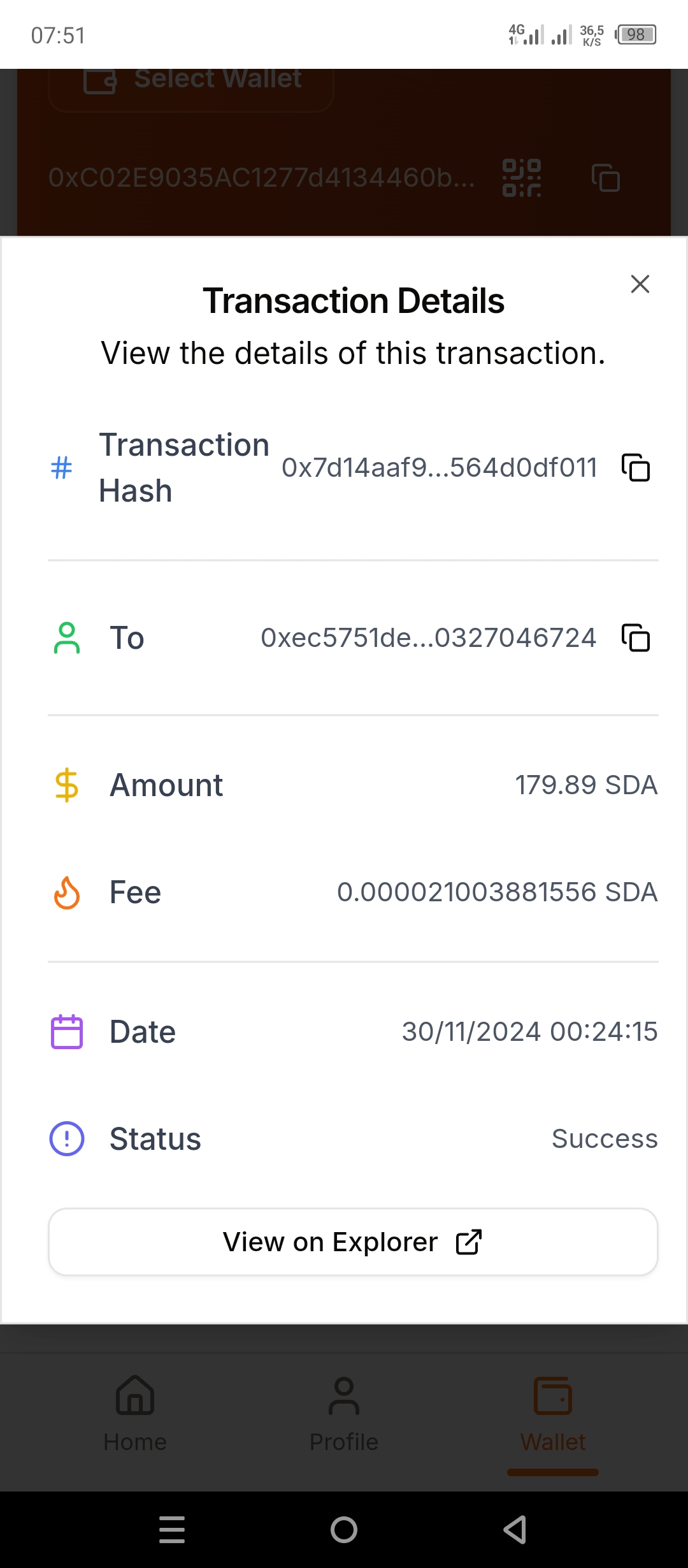Open the wallet QR code icon
This screenshot has width=688, height=1568.
pyautogui.click(x=522, y=178)
